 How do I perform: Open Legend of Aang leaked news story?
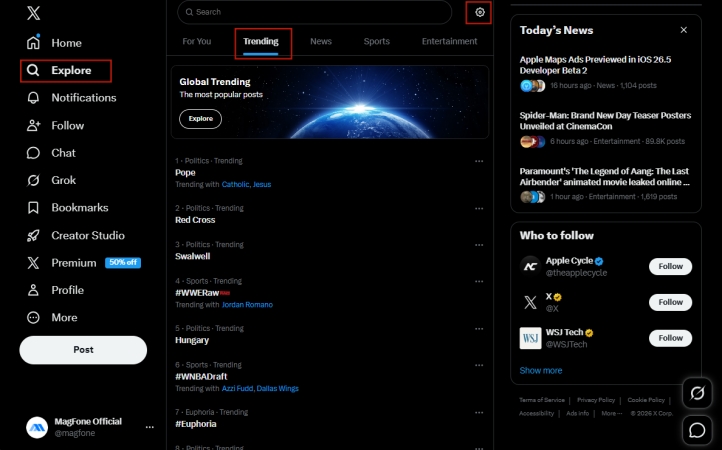(x=605, y=176)
